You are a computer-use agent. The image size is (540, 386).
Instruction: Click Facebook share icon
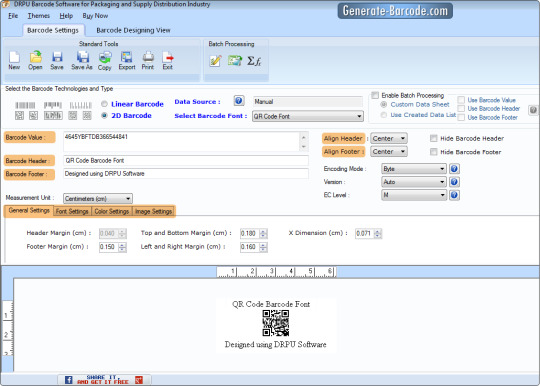point(69,380)
